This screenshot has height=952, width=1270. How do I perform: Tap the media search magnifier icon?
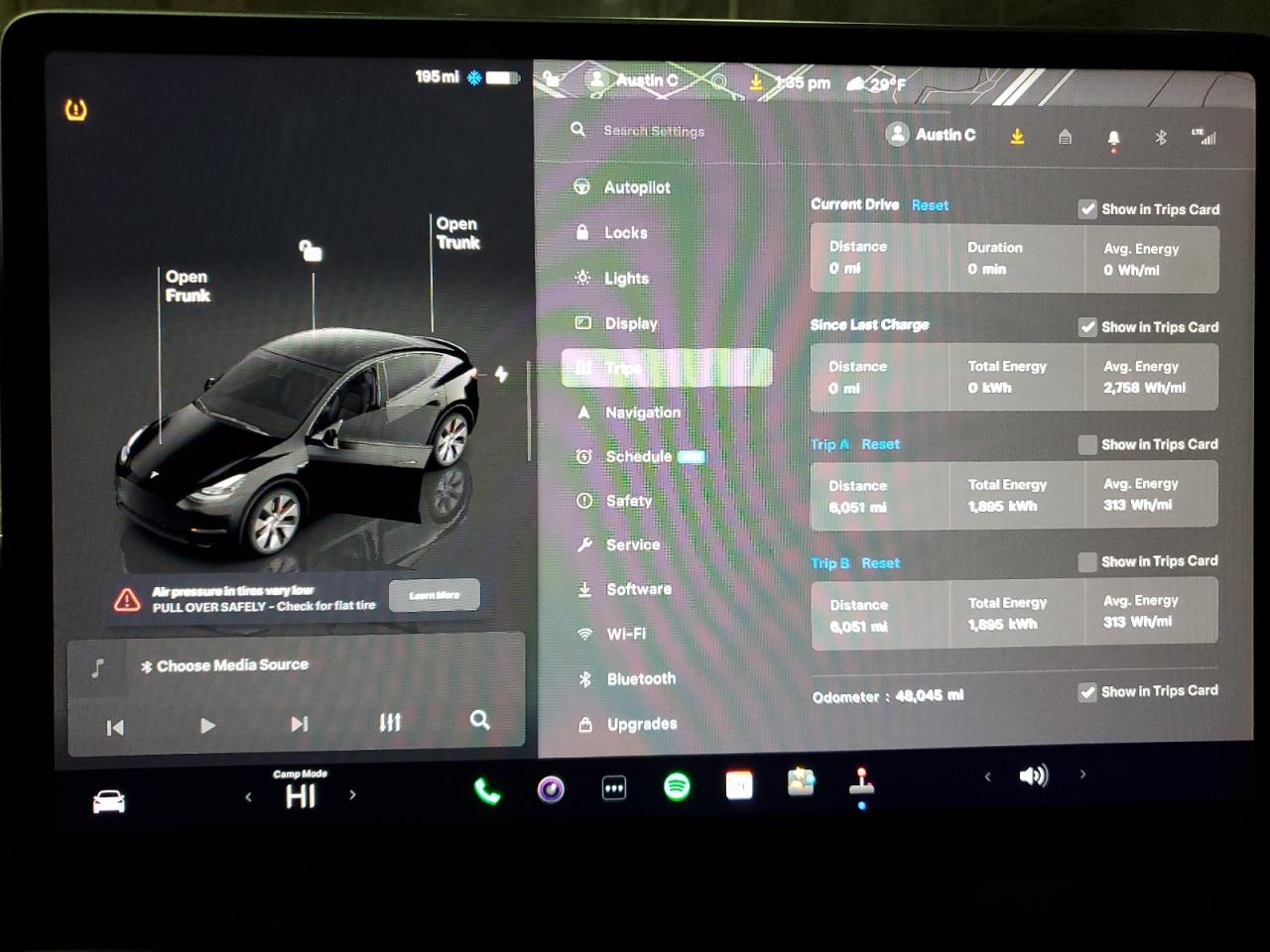[x=480, y=720]
